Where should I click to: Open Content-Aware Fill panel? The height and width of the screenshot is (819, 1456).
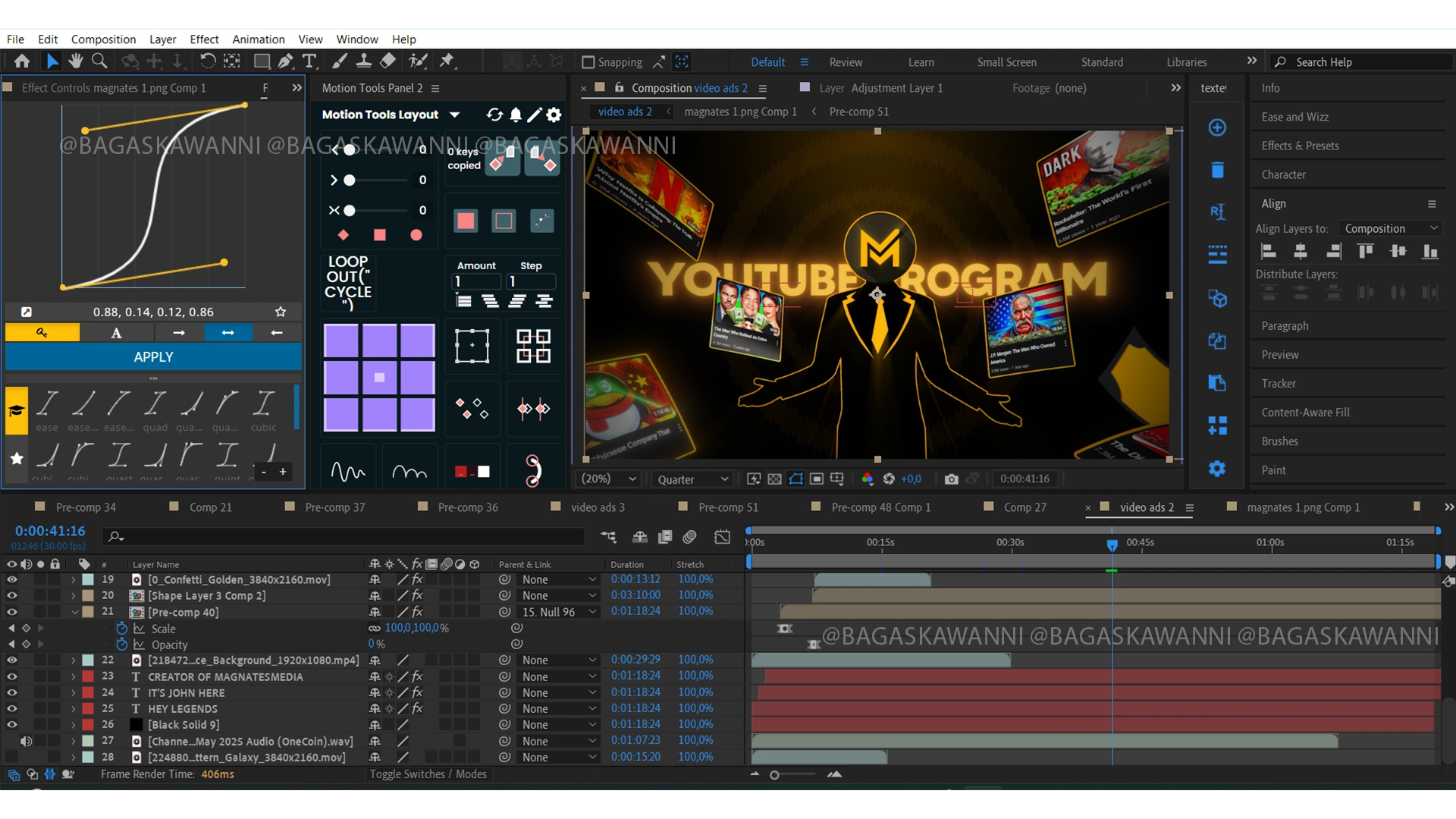(1305, 413)
